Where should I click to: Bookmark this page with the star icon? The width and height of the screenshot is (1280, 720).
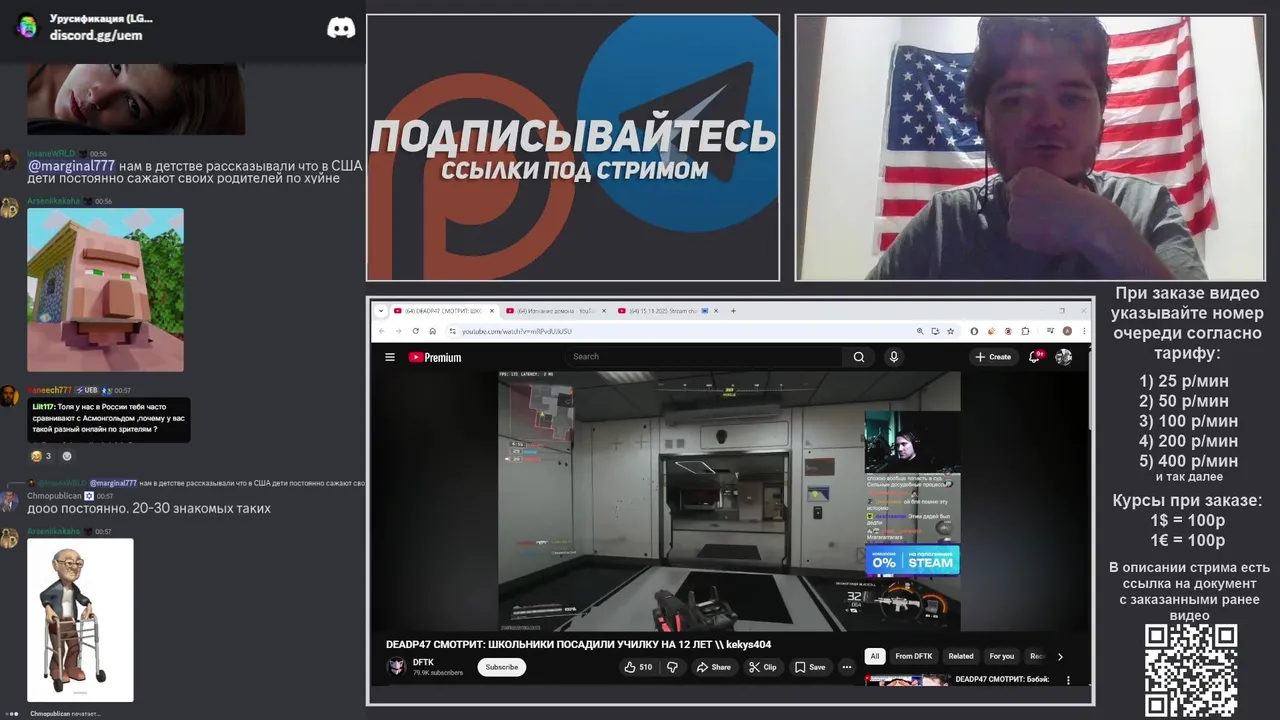[951, 331]
